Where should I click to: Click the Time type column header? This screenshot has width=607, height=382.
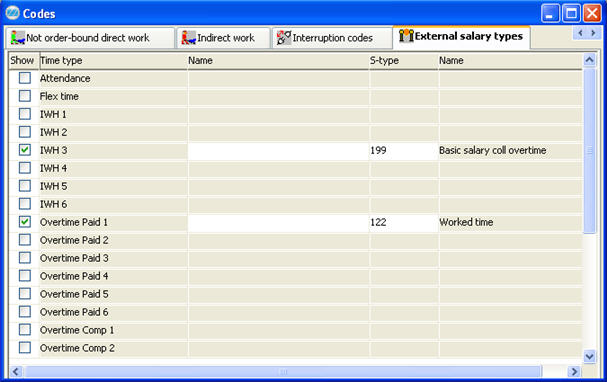[x=113, y=60]
